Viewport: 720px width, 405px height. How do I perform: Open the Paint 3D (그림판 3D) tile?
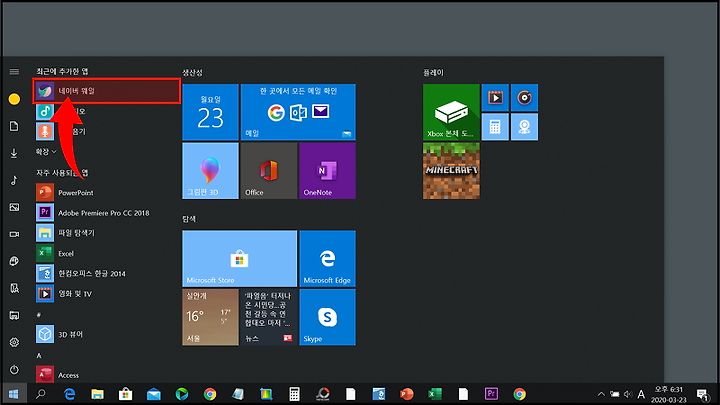click(x=210, y=171)
